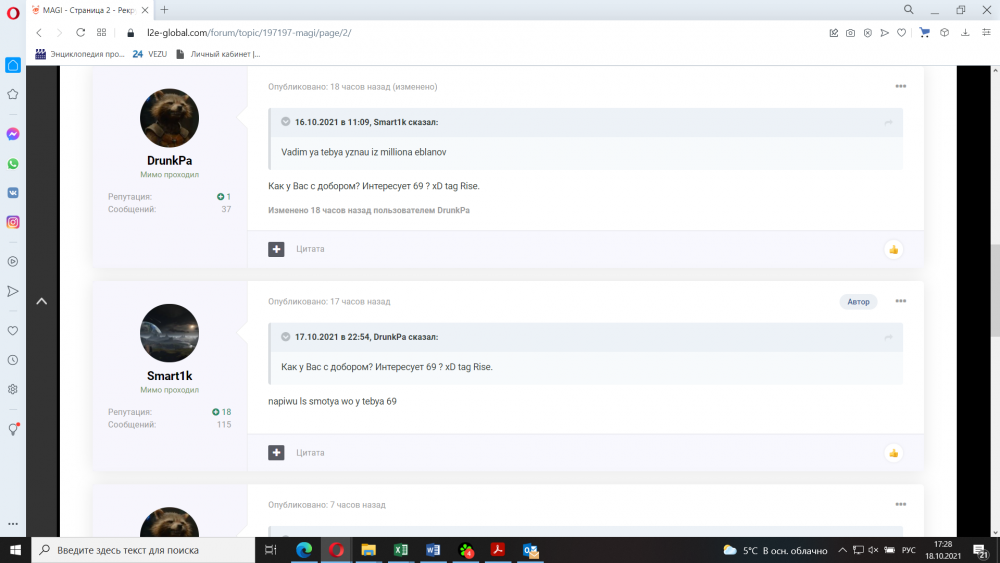1000x563 pixels.
Task: Add the page to bookmarks with heart icon
Action: 902,33
